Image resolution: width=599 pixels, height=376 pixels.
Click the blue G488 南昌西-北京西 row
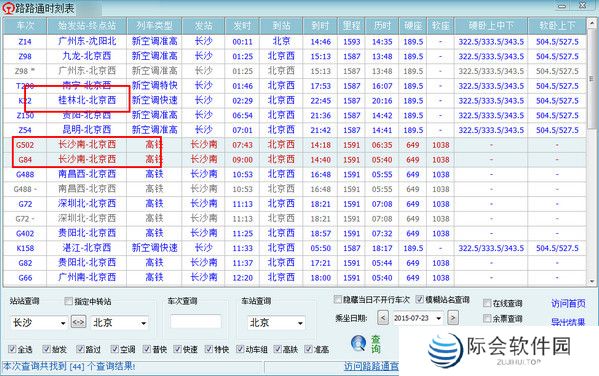[x=294, y=174]
